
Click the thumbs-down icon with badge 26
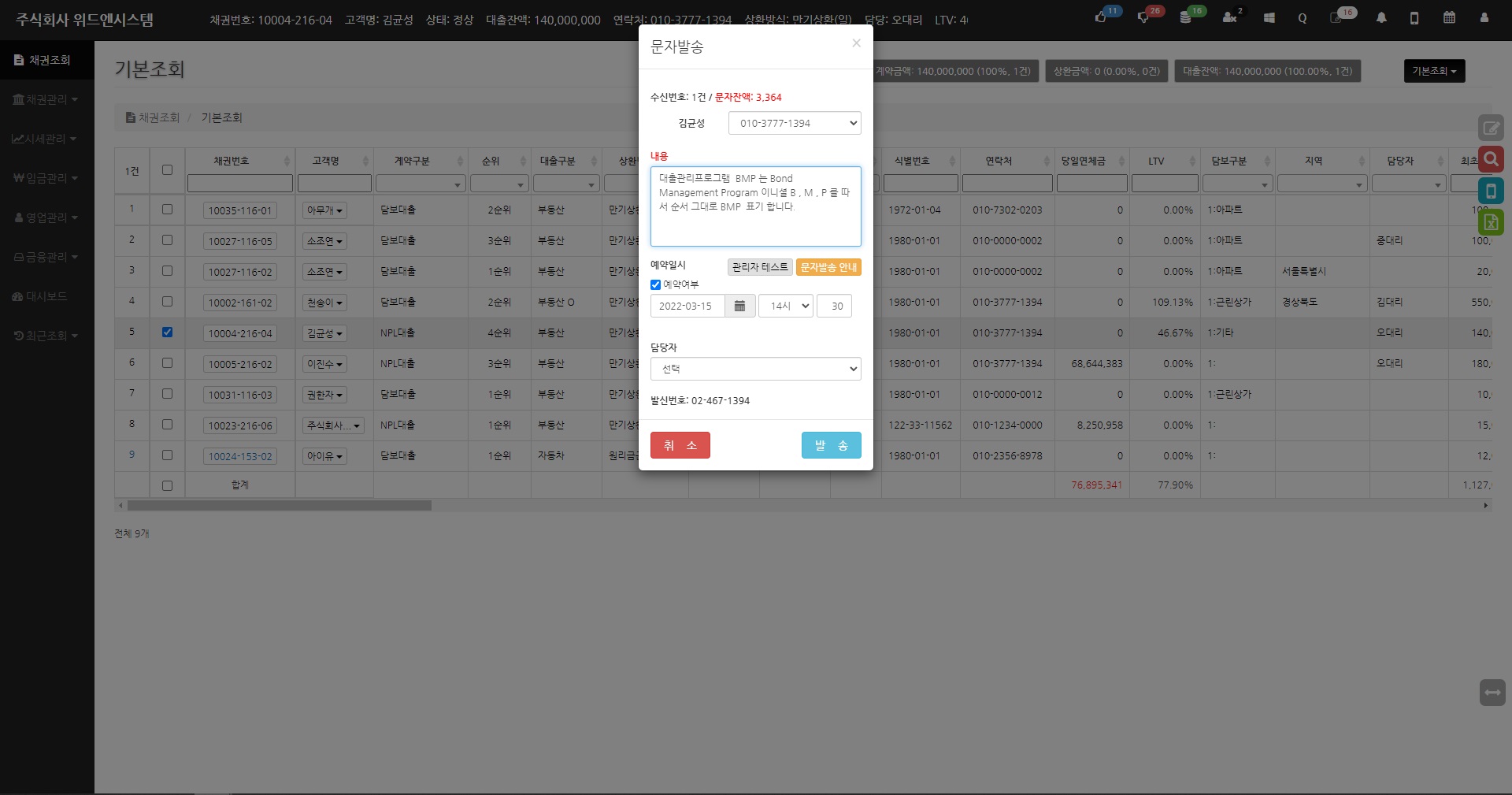click(1143, 17)
